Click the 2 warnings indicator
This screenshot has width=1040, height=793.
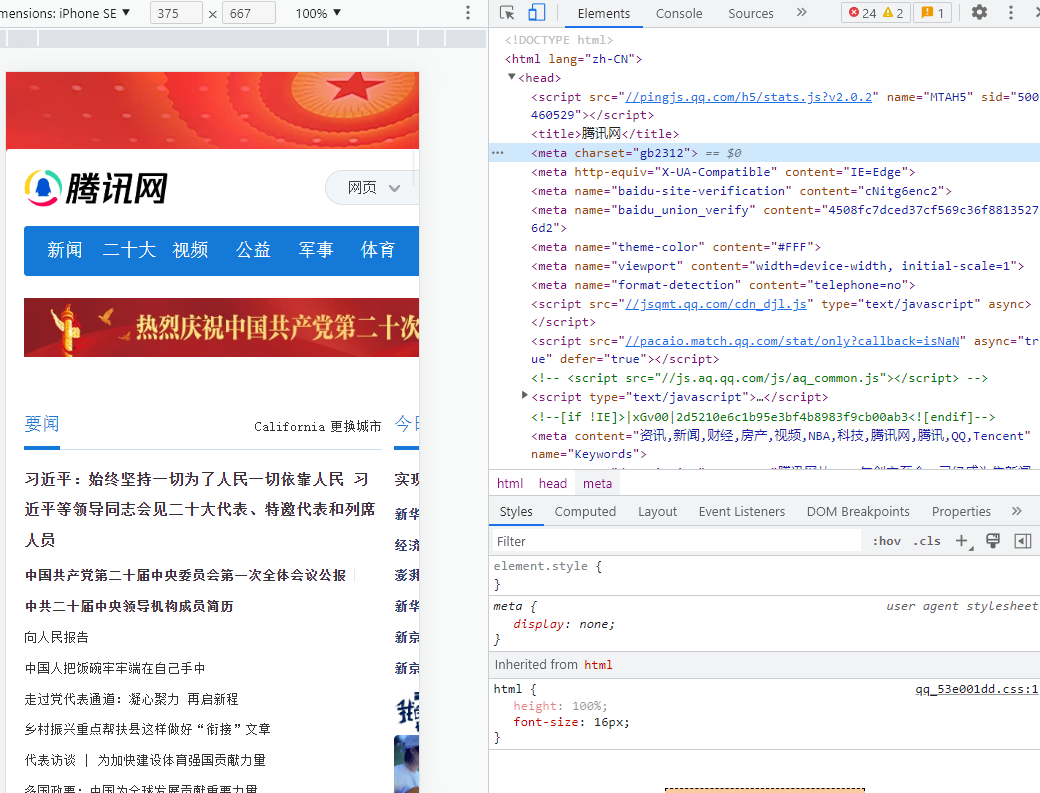coord(893,13)
